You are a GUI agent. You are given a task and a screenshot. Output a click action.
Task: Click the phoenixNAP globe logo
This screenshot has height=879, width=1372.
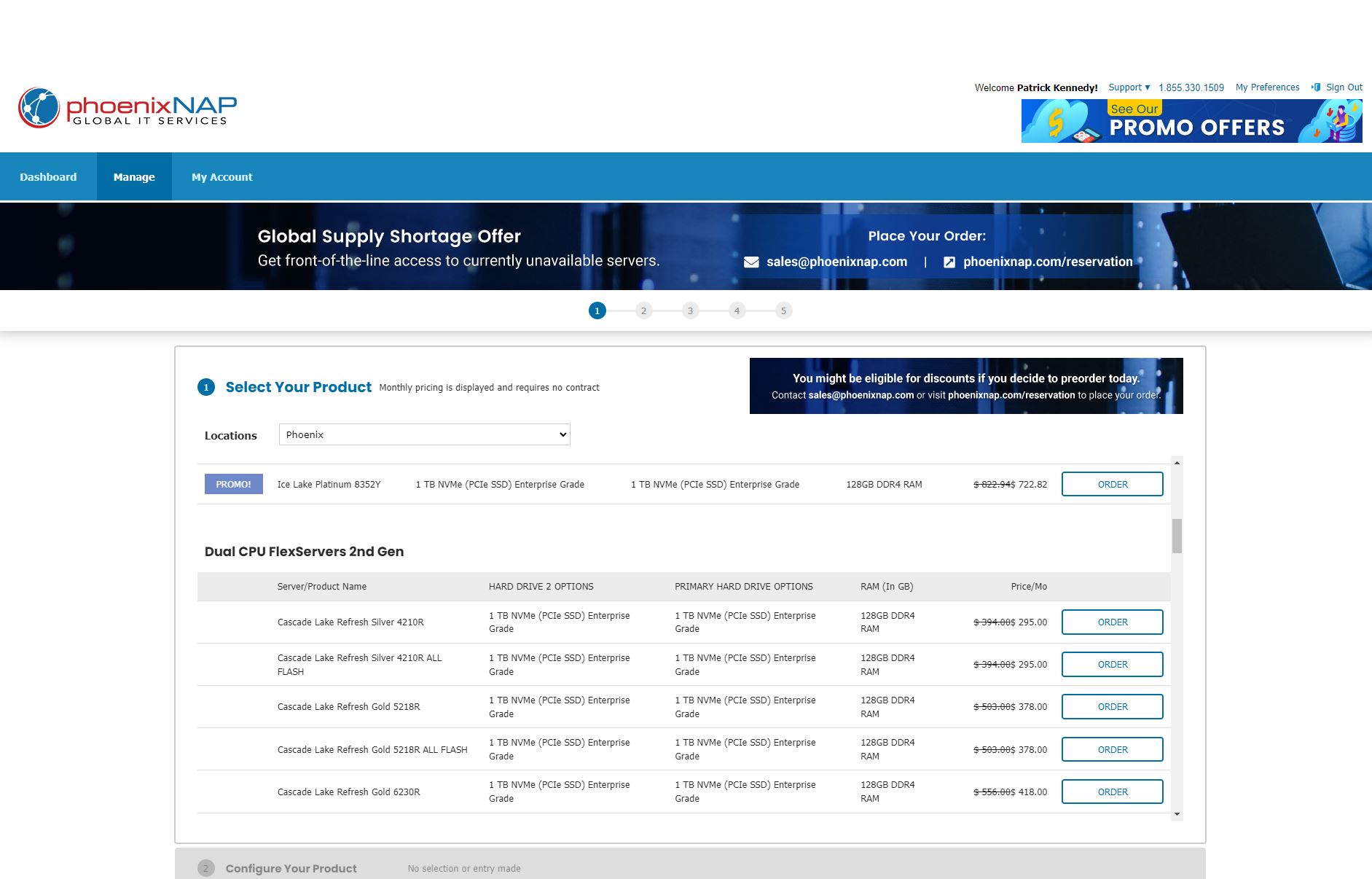point(39,108)
